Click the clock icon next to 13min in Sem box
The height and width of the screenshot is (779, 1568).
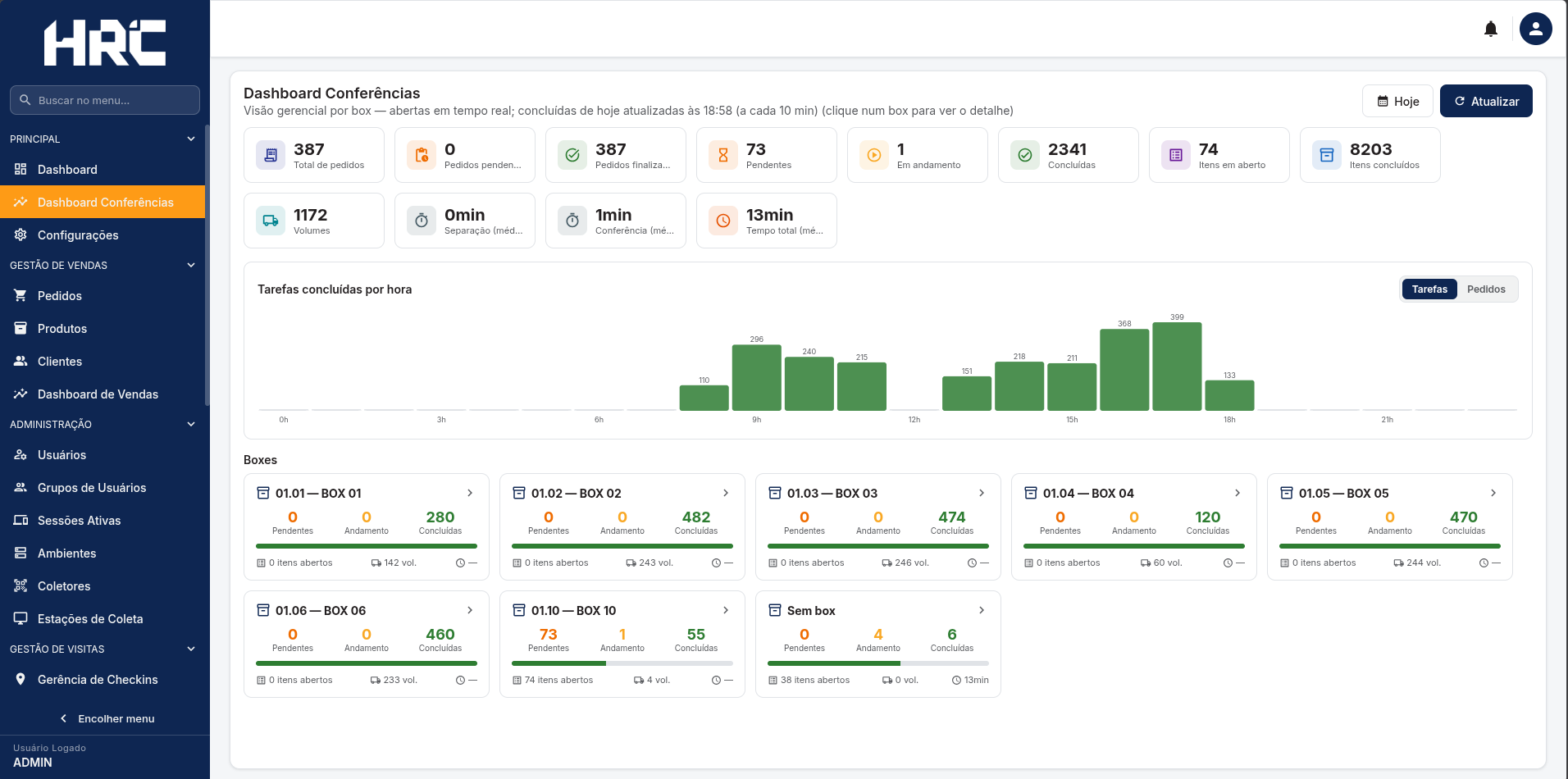pos(956,681)
